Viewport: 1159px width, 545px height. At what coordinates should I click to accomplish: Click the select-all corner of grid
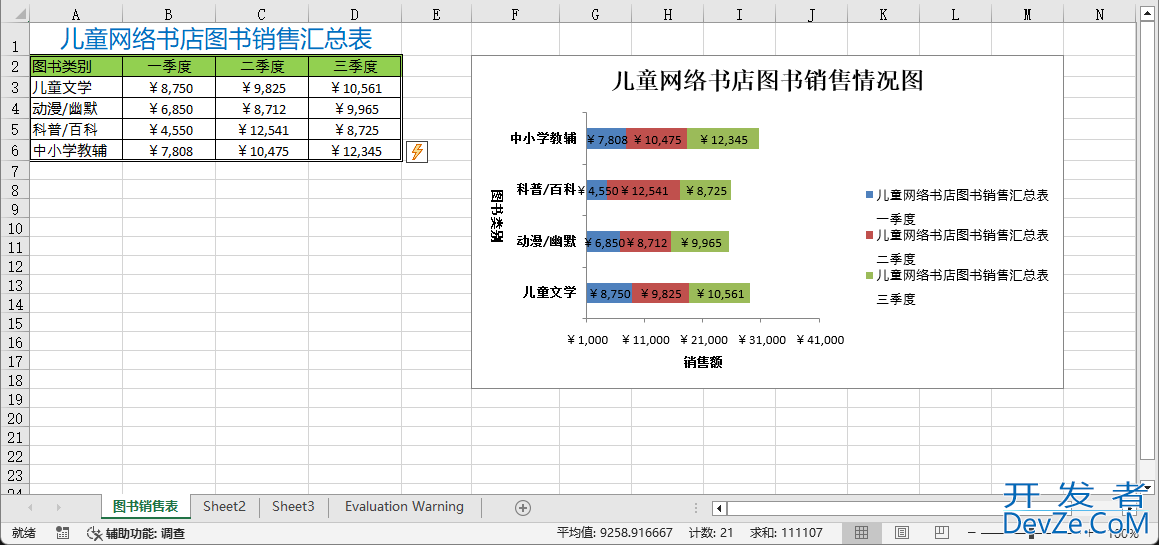pyautogui.click(x=15, y=14)
